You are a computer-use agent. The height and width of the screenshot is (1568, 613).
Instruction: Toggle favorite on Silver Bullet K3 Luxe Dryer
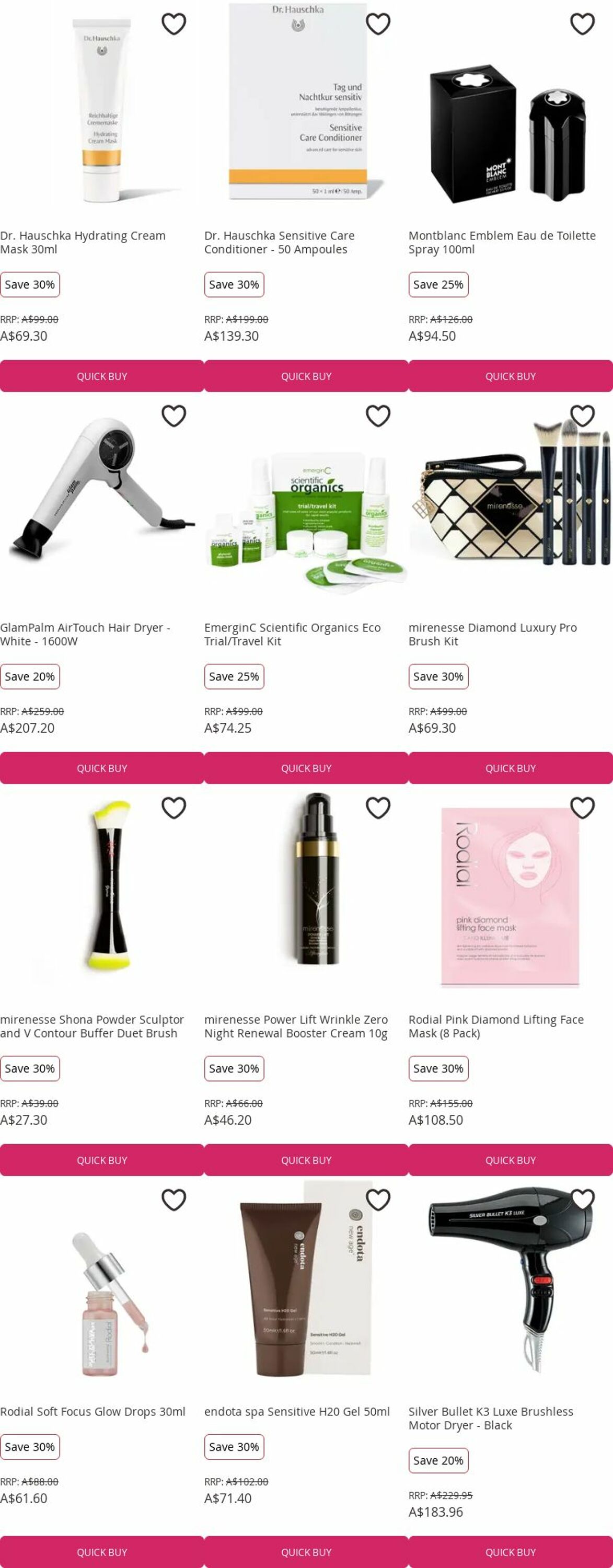click(x=582, y=1200)
